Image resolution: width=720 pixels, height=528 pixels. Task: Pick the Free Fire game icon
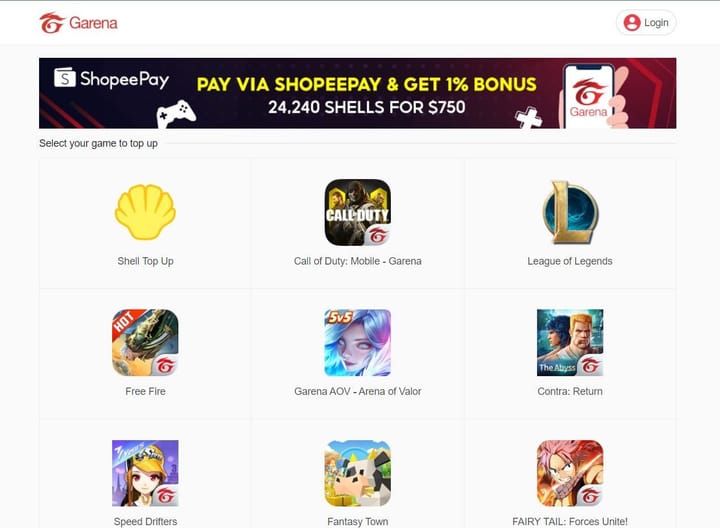145,343
